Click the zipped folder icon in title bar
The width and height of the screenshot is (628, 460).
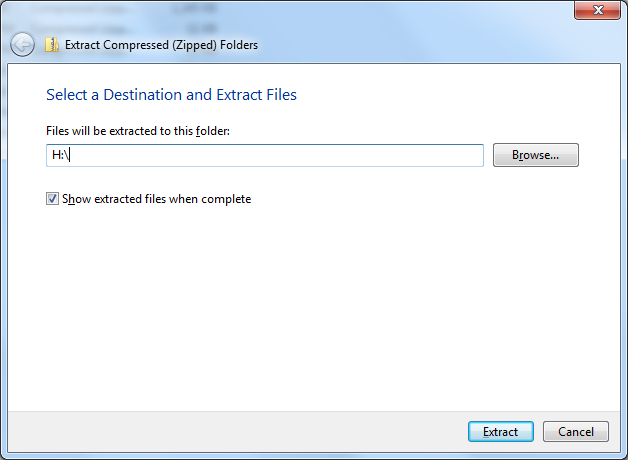coord(52,45)
